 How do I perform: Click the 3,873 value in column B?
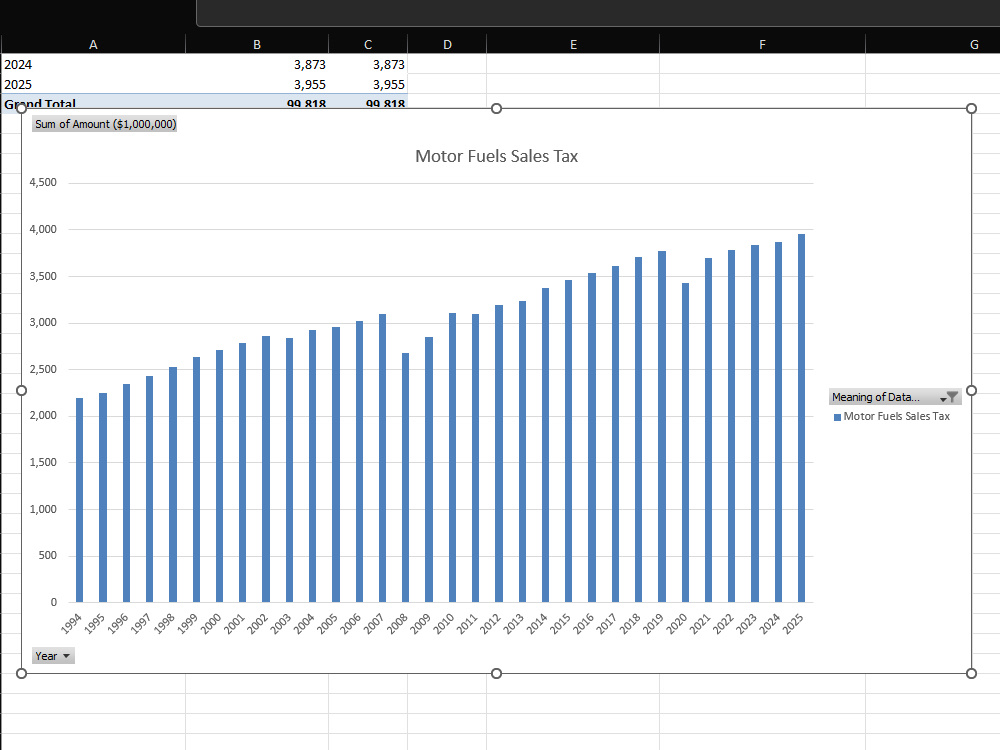pyautogui.click(x=257, y=64)
